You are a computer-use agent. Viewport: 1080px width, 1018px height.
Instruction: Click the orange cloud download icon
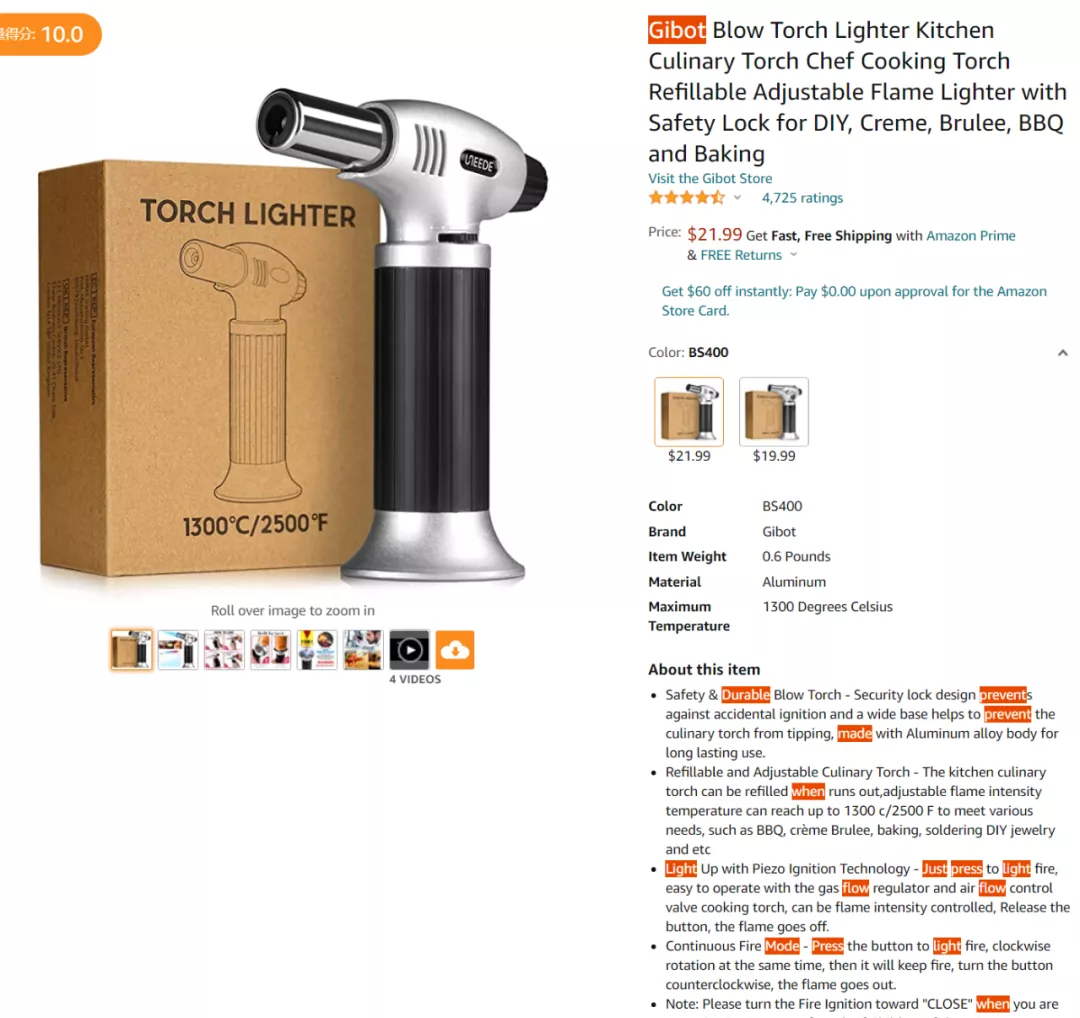click(455, 650)
